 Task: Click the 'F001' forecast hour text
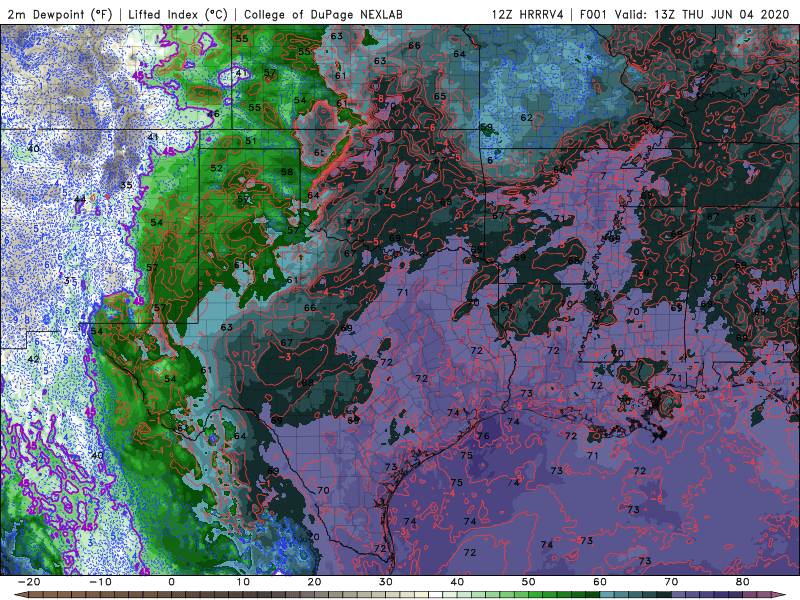[593, 15]
